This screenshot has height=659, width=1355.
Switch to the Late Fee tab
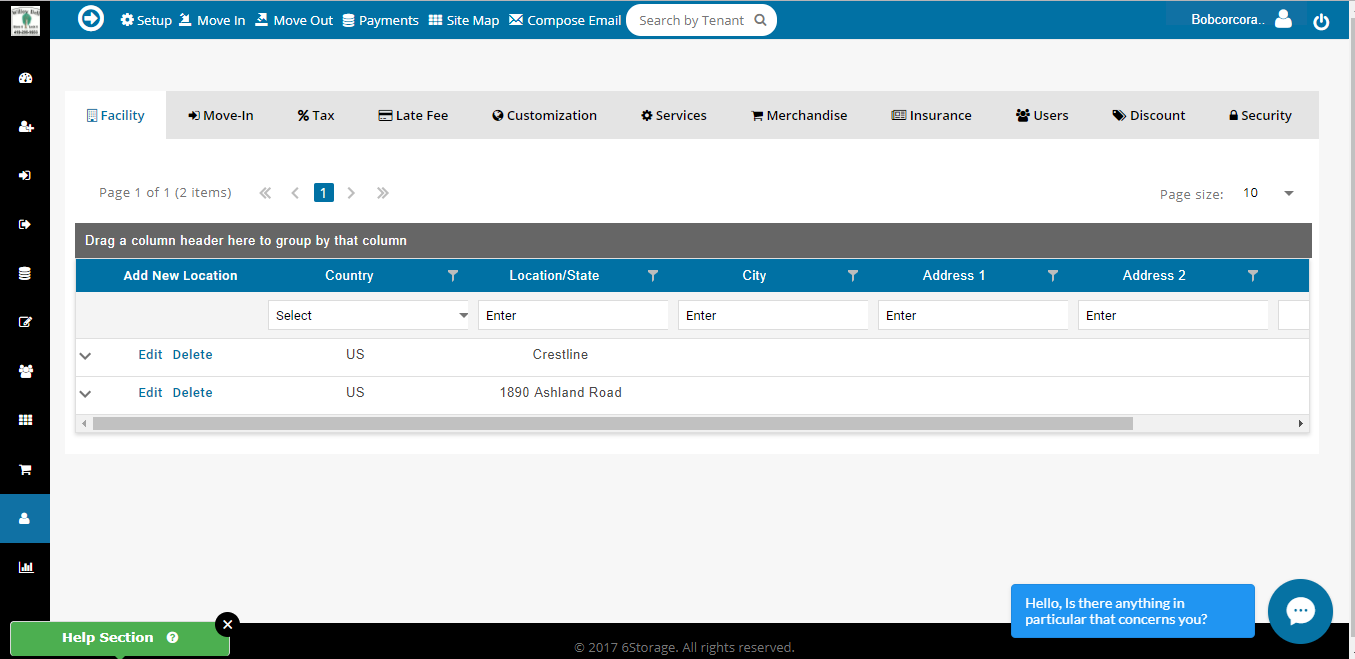coord(413,115)
